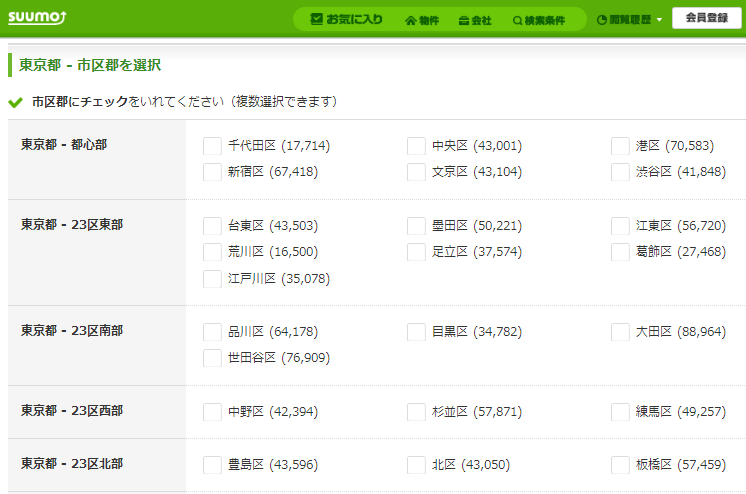Image resolution: width=746 pixels, height=494 pixels.
Task: Enable the 世田谷区 checkbox
Action: pyautogui.click(x=212, y=358)
